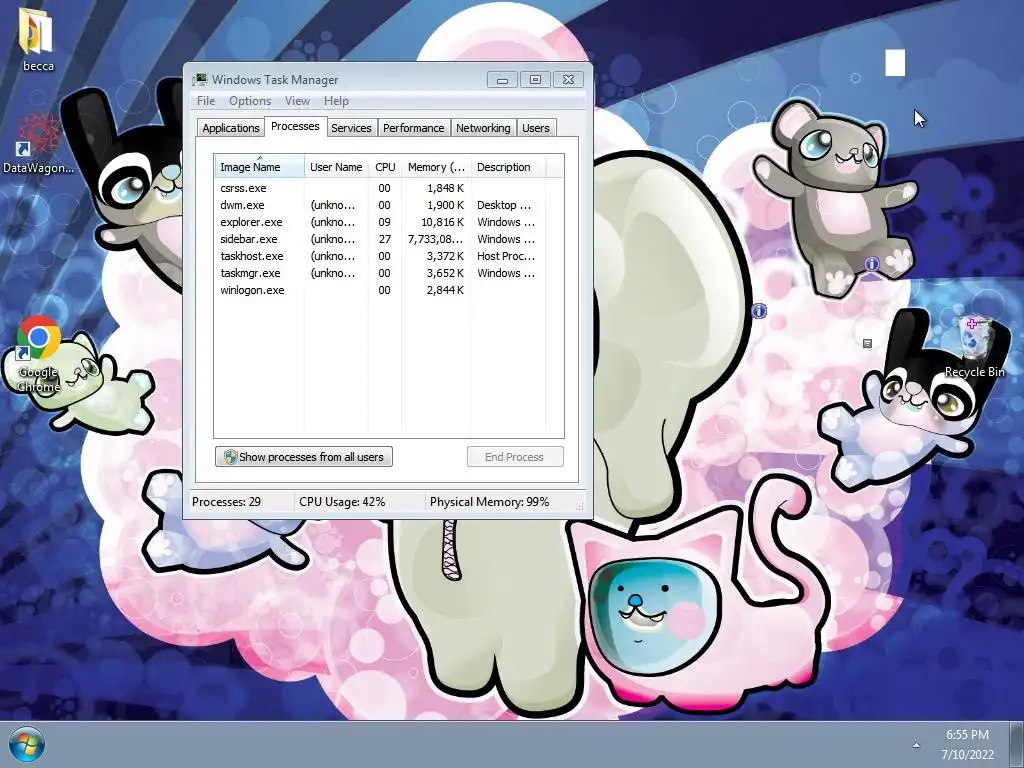
Task: Sort by the User Name column header
Action: [x=336, y=167]
